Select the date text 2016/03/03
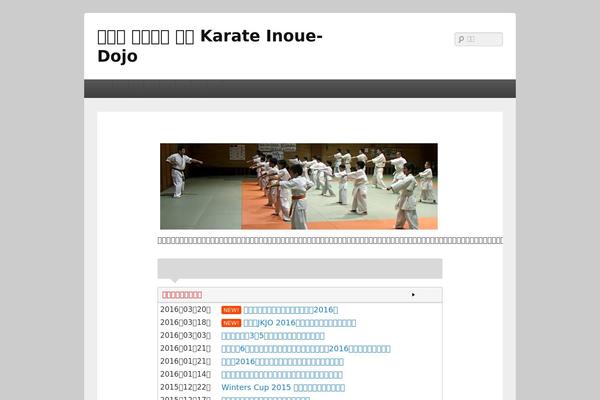The height and width of the screenshot is (400, 600). coord(185,335)
